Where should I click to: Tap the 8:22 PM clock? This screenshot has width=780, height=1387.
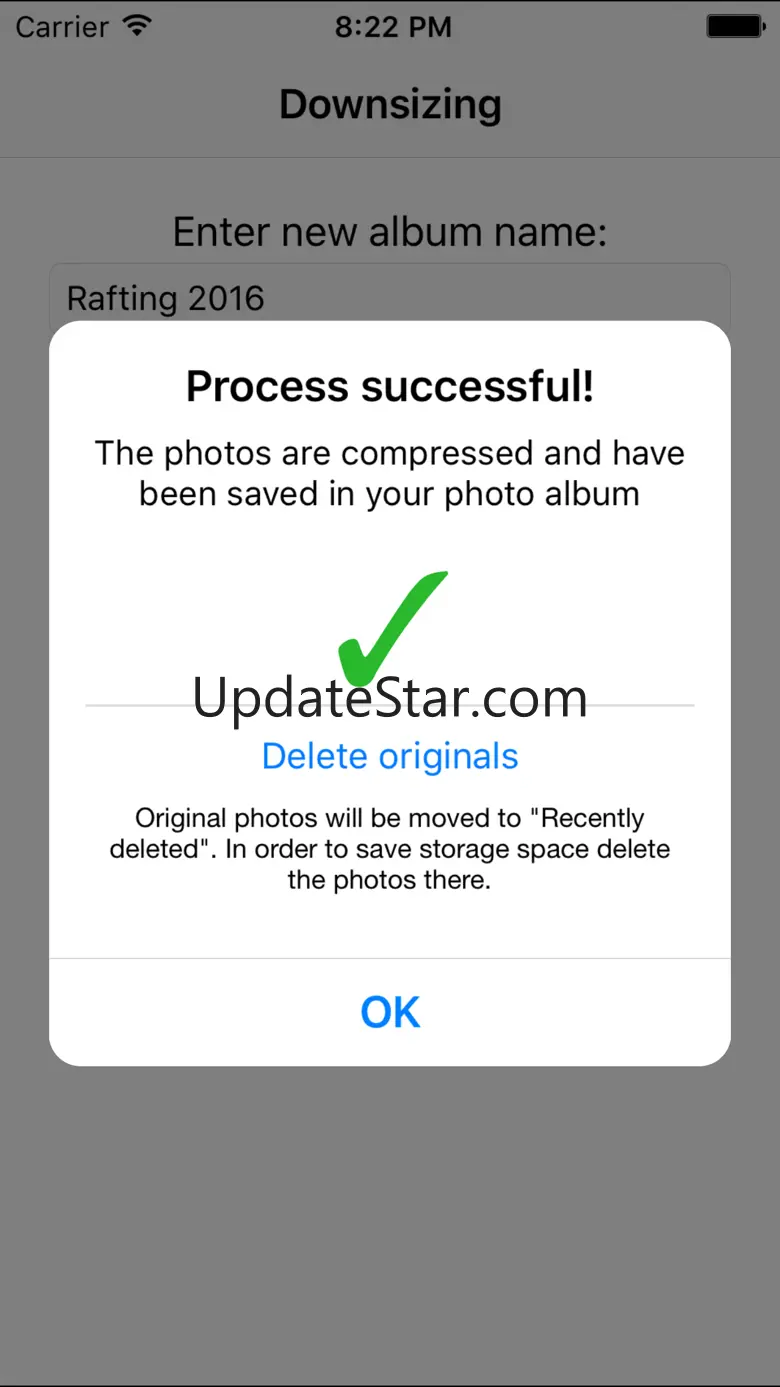(x=392, y=27)
